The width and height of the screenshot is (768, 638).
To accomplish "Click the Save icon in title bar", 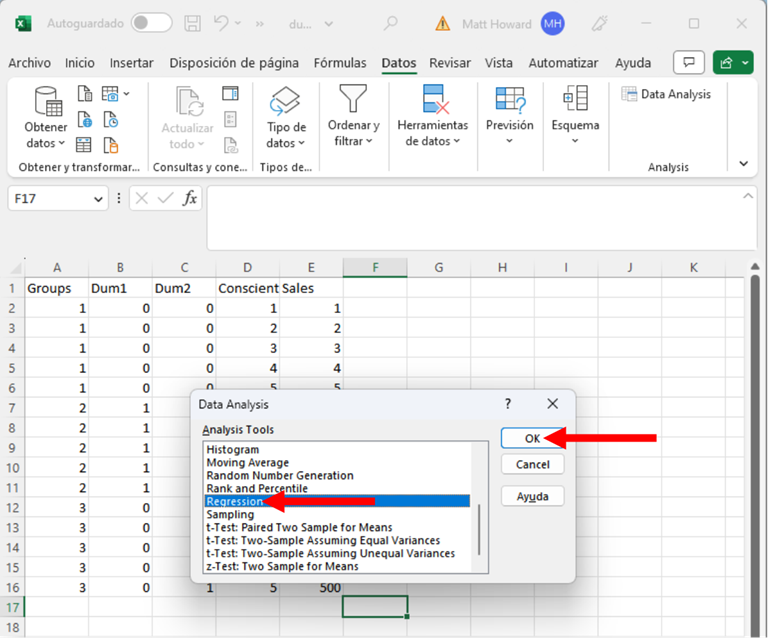I will click(x=194, y=23).
